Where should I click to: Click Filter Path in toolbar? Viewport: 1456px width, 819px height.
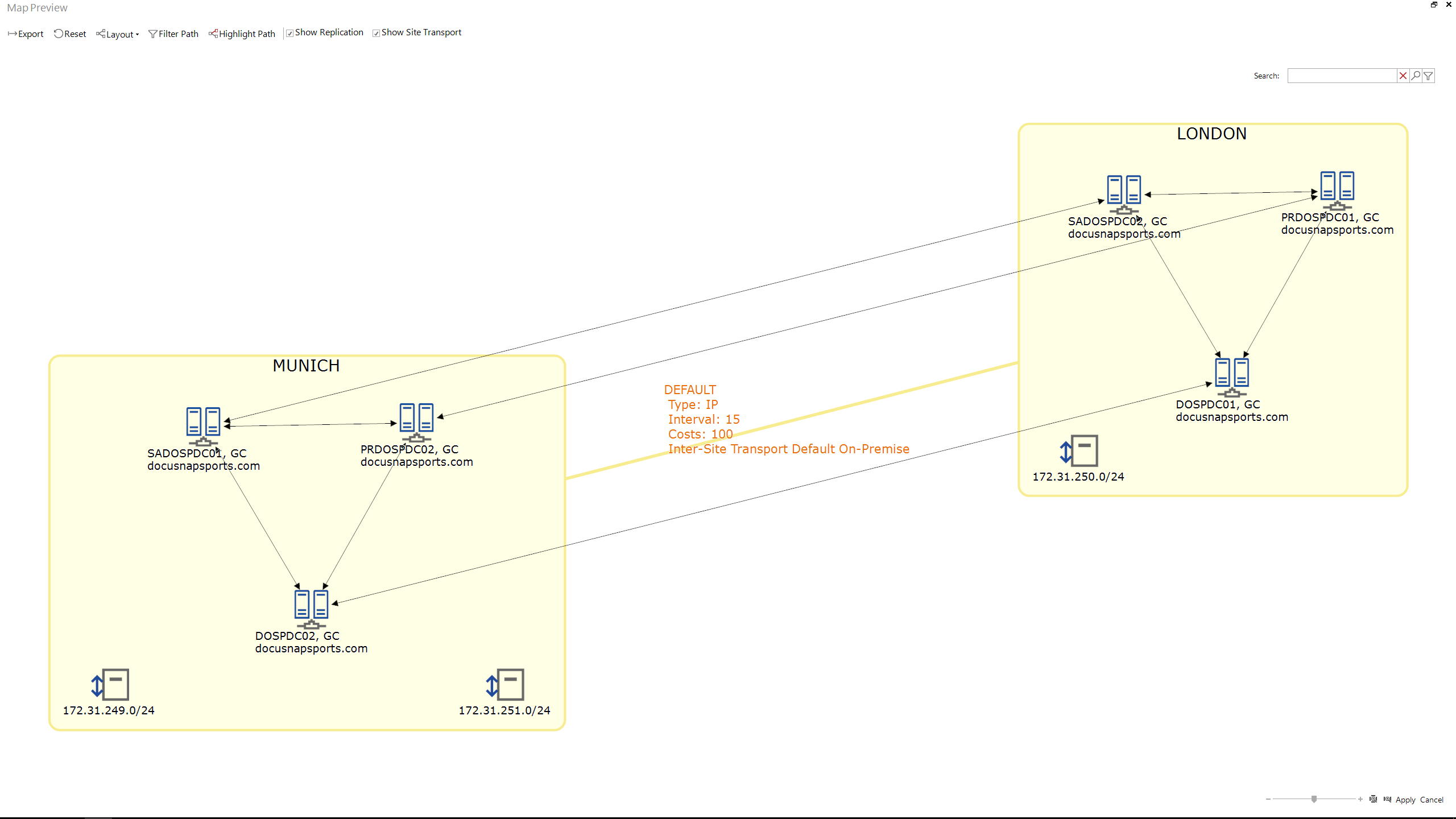[173, 34]
